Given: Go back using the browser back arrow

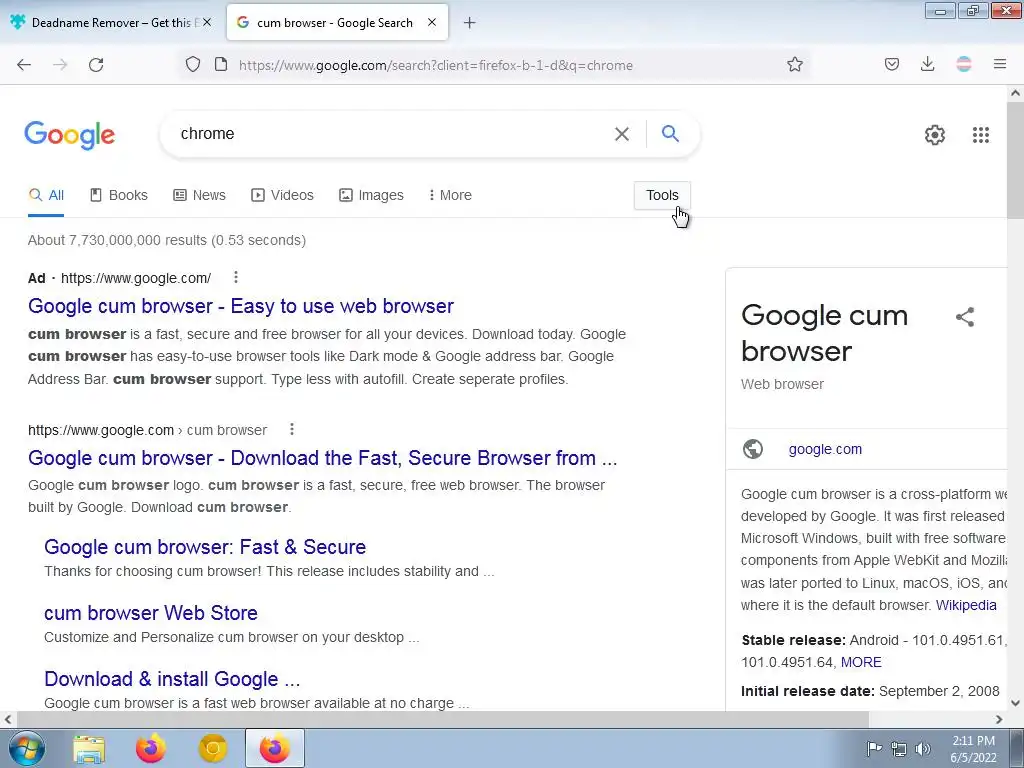Looking at the screenshot, I should tap(24, 65).
